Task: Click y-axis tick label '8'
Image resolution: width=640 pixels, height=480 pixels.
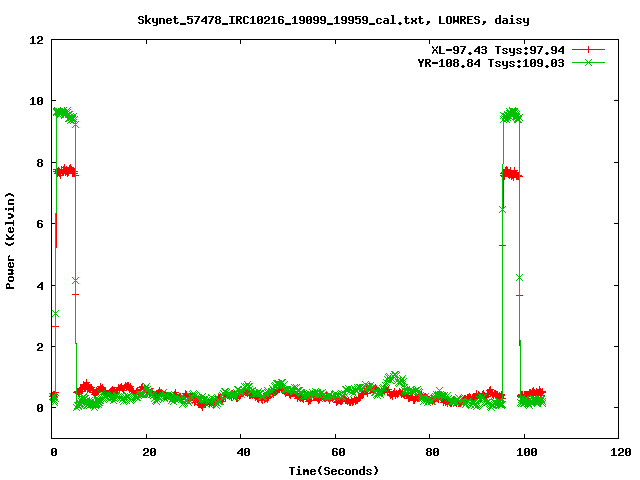Action: [40, 163]
